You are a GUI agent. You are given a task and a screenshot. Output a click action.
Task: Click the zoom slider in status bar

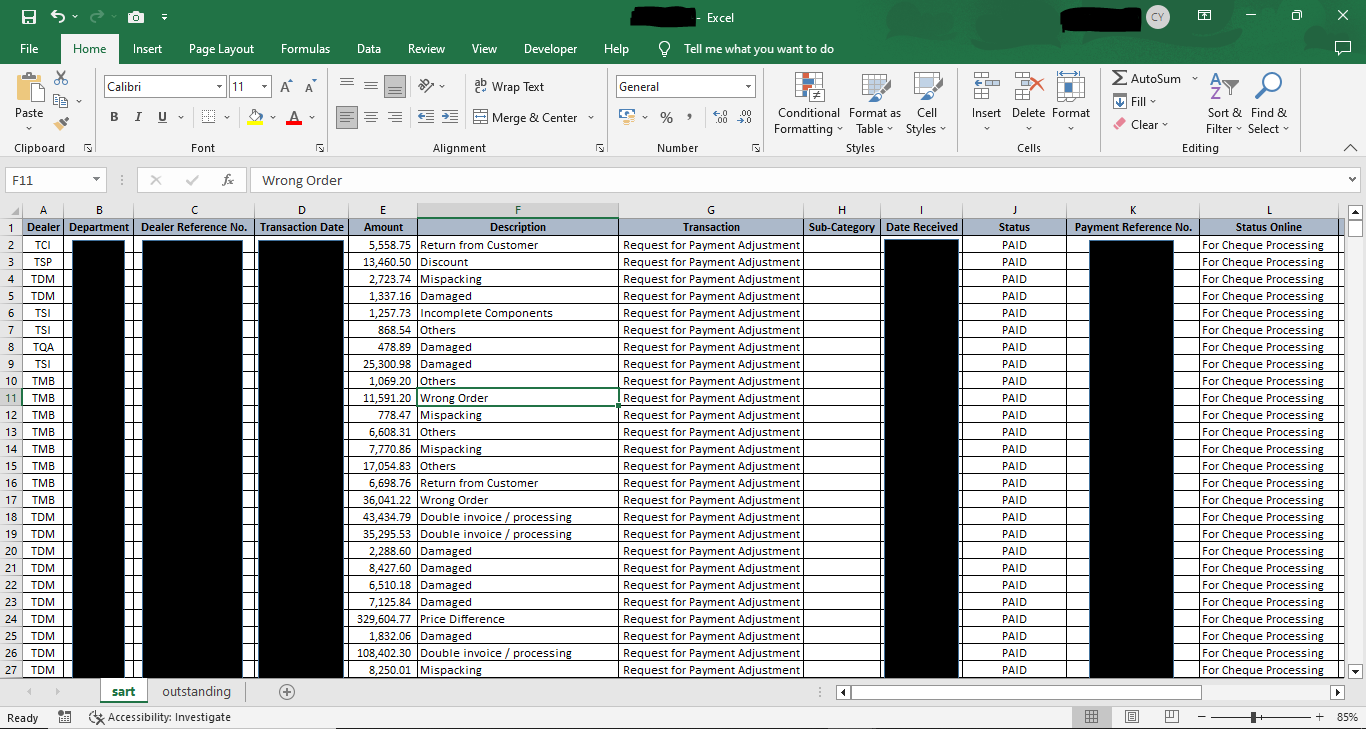click(1253, 717)
